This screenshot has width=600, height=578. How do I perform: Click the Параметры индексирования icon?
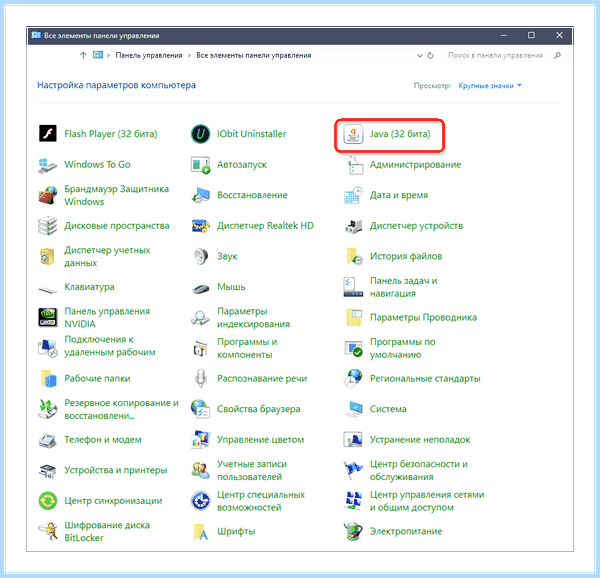[201, 317]
